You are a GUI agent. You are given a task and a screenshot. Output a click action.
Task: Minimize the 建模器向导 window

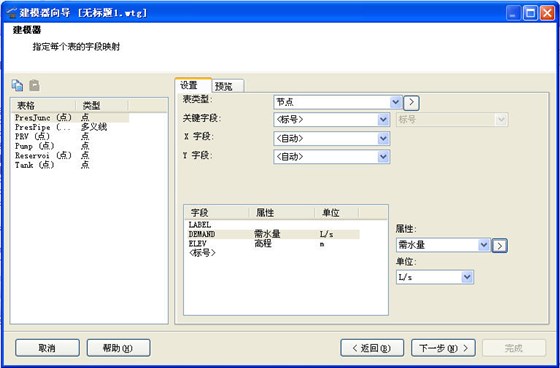coord(514,14)
